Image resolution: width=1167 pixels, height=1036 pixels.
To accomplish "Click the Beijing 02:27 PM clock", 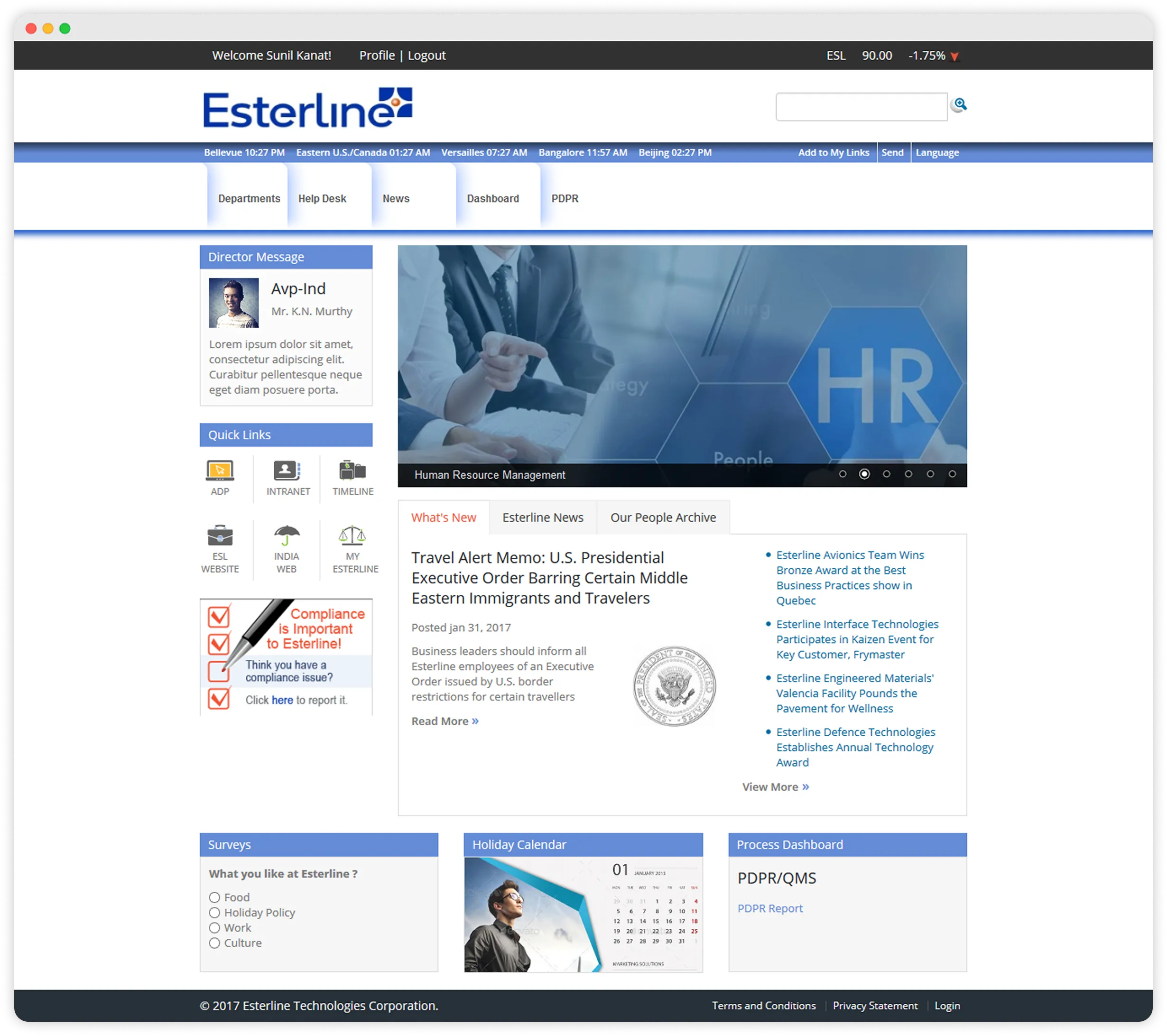I will click(675, 153).
